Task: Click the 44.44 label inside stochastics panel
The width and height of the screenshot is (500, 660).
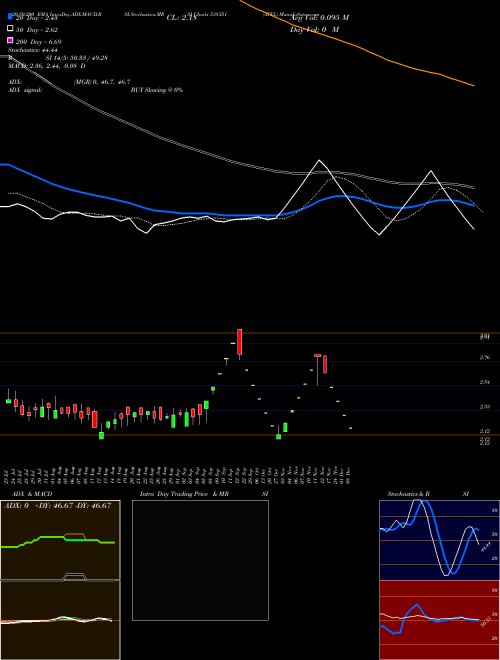Action: pos(486,547)
